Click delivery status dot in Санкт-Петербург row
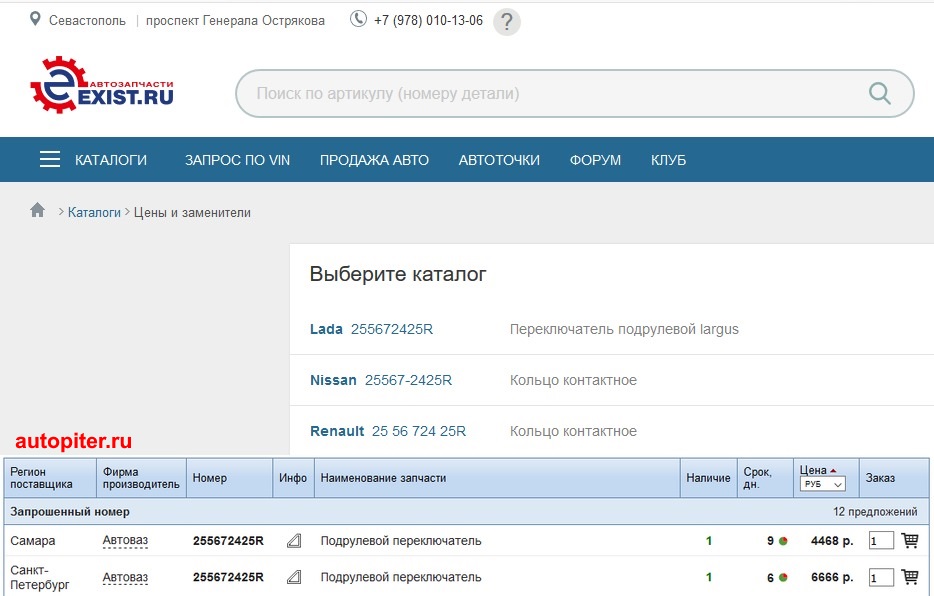 [783, 577]
